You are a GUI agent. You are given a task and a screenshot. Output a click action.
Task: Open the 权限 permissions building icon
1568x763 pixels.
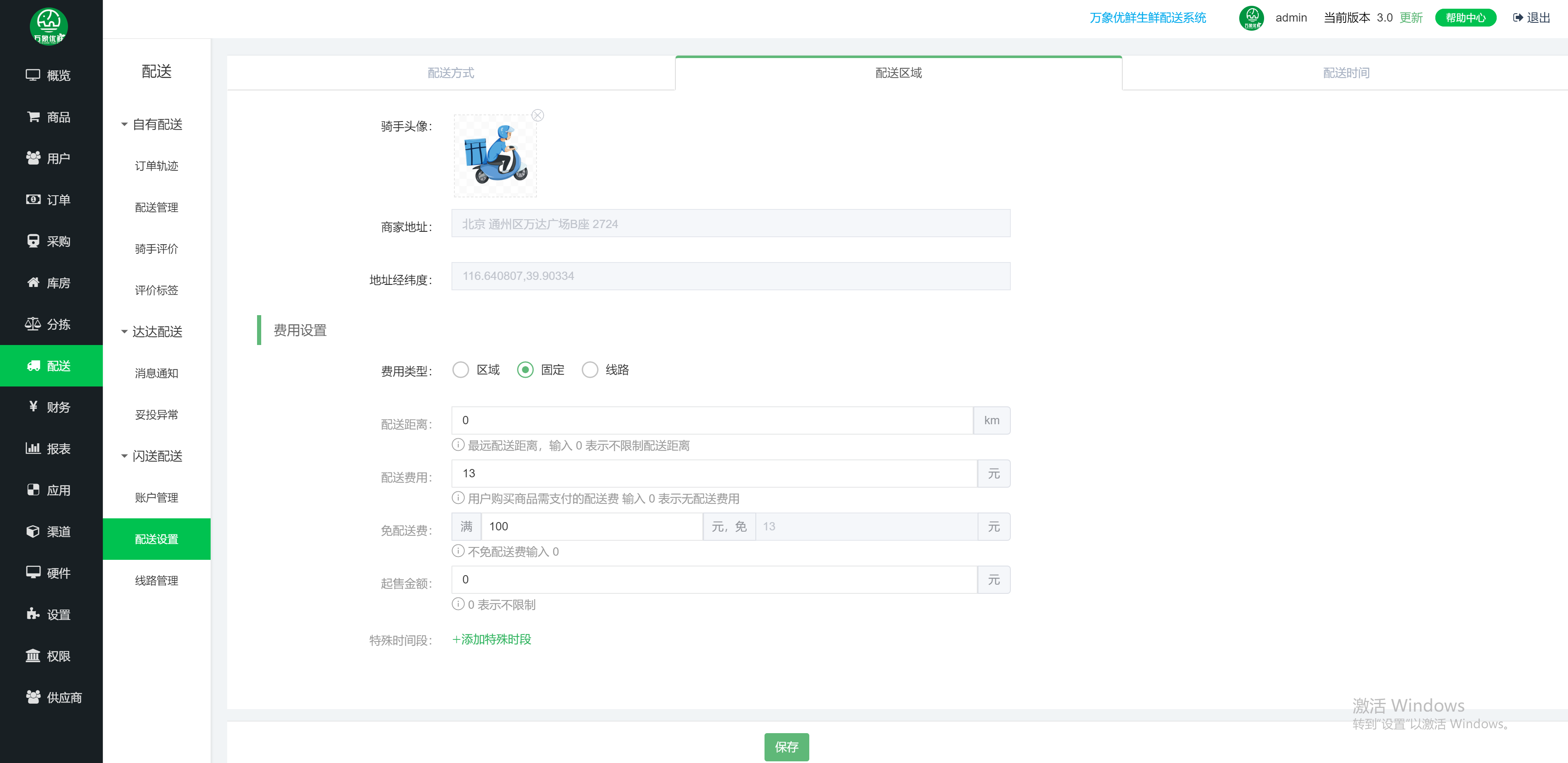click(33, 656)
